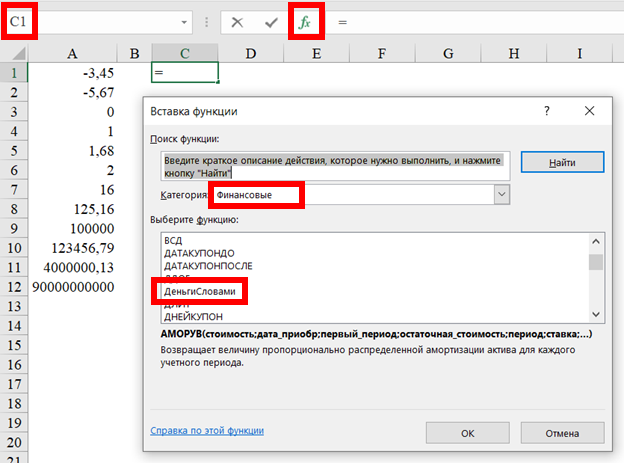The height and width of the screenshot is (463, 624).
Task: Click cell with value 4000000,13
Action: pos(72,267)
